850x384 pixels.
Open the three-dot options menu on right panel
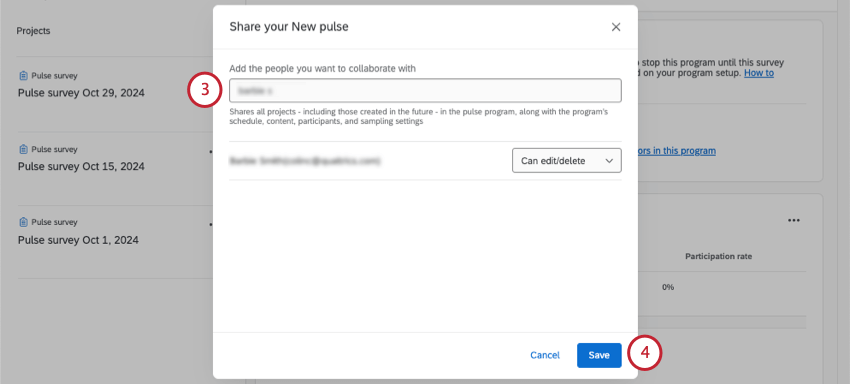click(794, 221)
